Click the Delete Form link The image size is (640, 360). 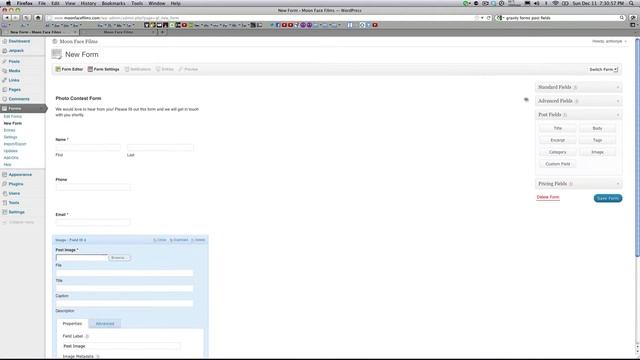[x=548, y=197]
